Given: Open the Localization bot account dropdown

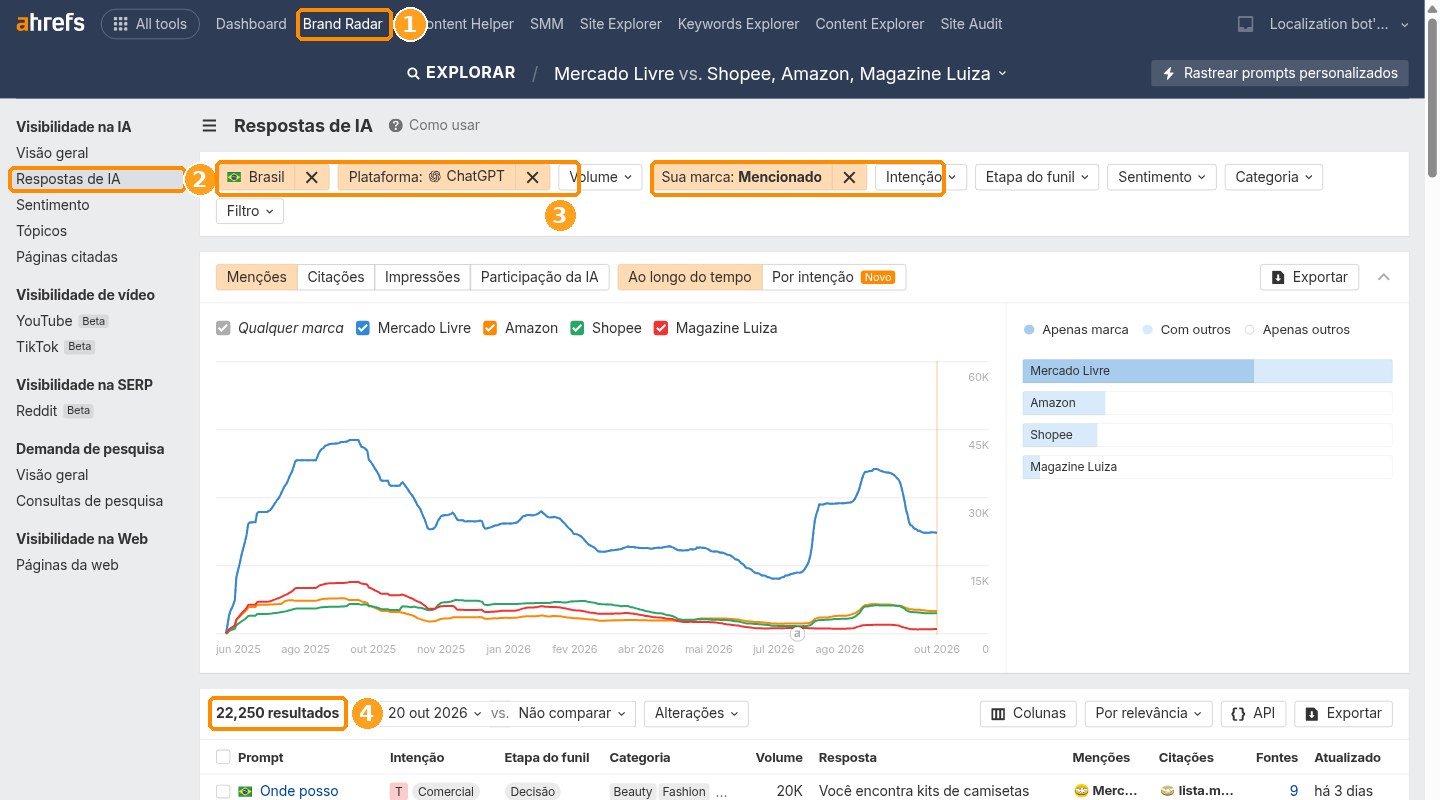Looking at the screenshot, I should click(x=1338, y=24).
